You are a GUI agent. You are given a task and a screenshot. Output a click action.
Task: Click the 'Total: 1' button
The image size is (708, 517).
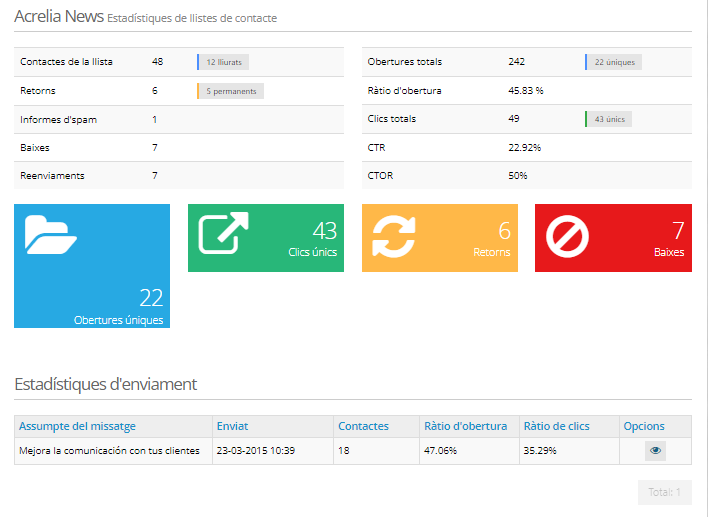(x=665, y=492)
